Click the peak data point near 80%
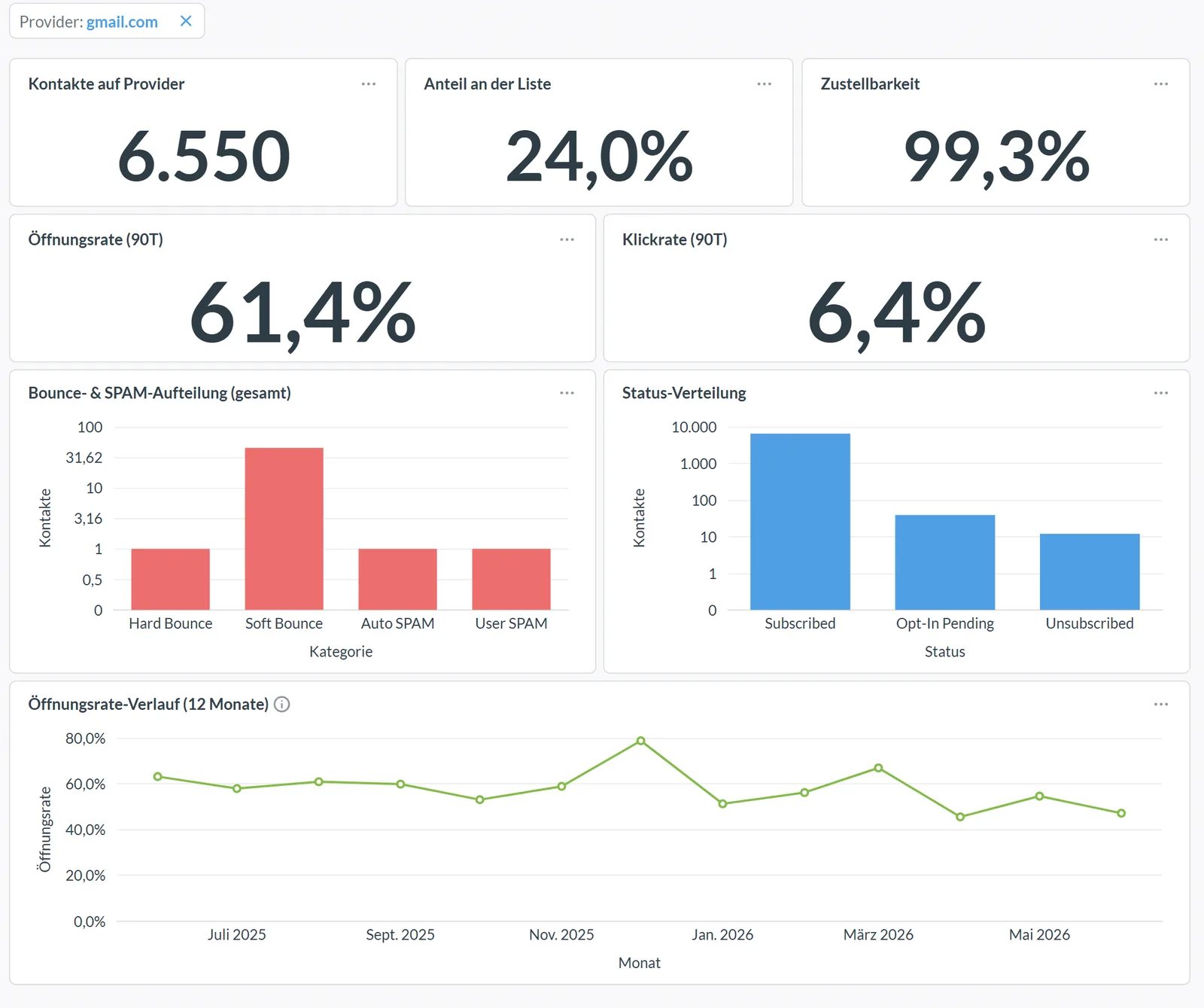The height and width of the screenshot is (1008, 1204). point(641,741)
